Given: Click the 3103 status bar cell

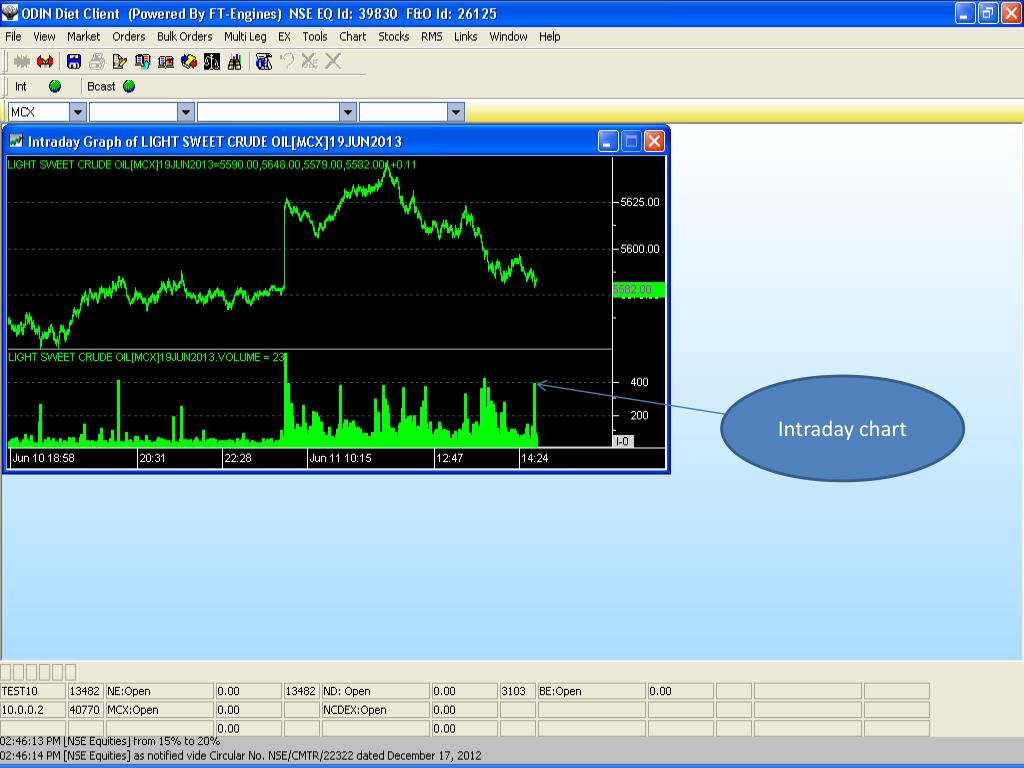Looking at the screenshot, I should (517, 691).
